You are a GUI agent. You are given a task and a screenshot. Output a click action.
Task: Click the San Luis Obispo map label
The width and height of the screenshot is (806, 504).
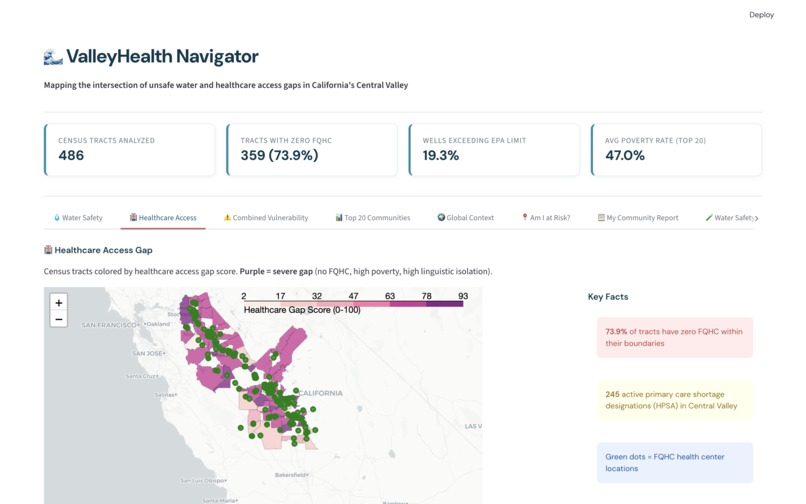pyautogui.click(x=203, y=480)
